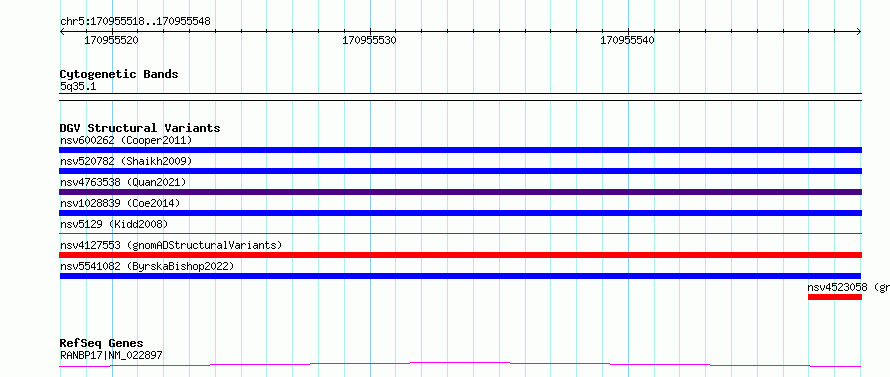Click the short red nsv4523058 bar
Screen dimensions: 890x377
835,297
